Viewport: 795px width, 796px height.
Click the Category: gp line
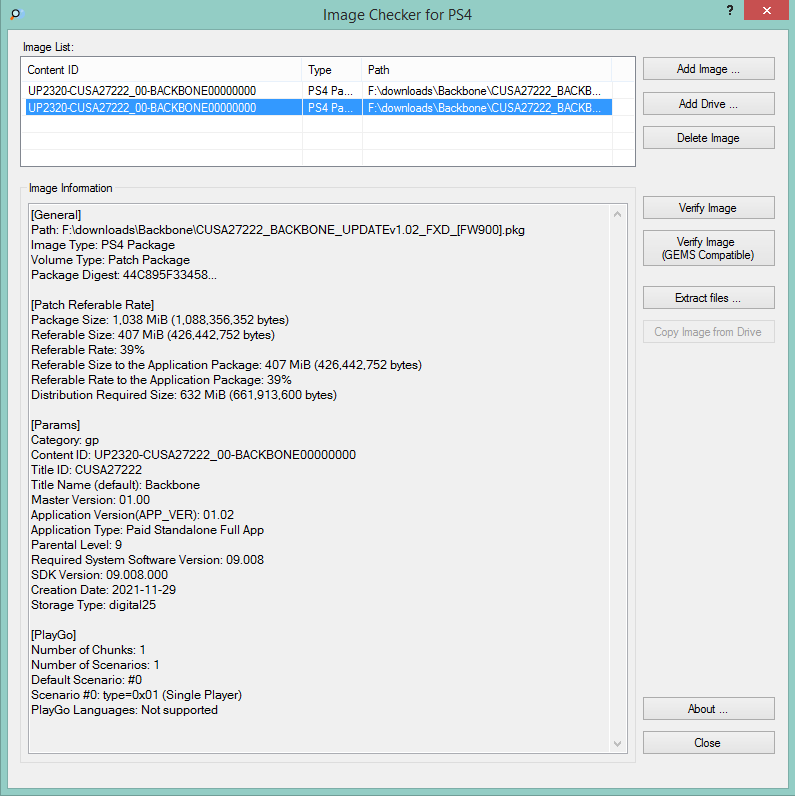[x=65, y=440]
